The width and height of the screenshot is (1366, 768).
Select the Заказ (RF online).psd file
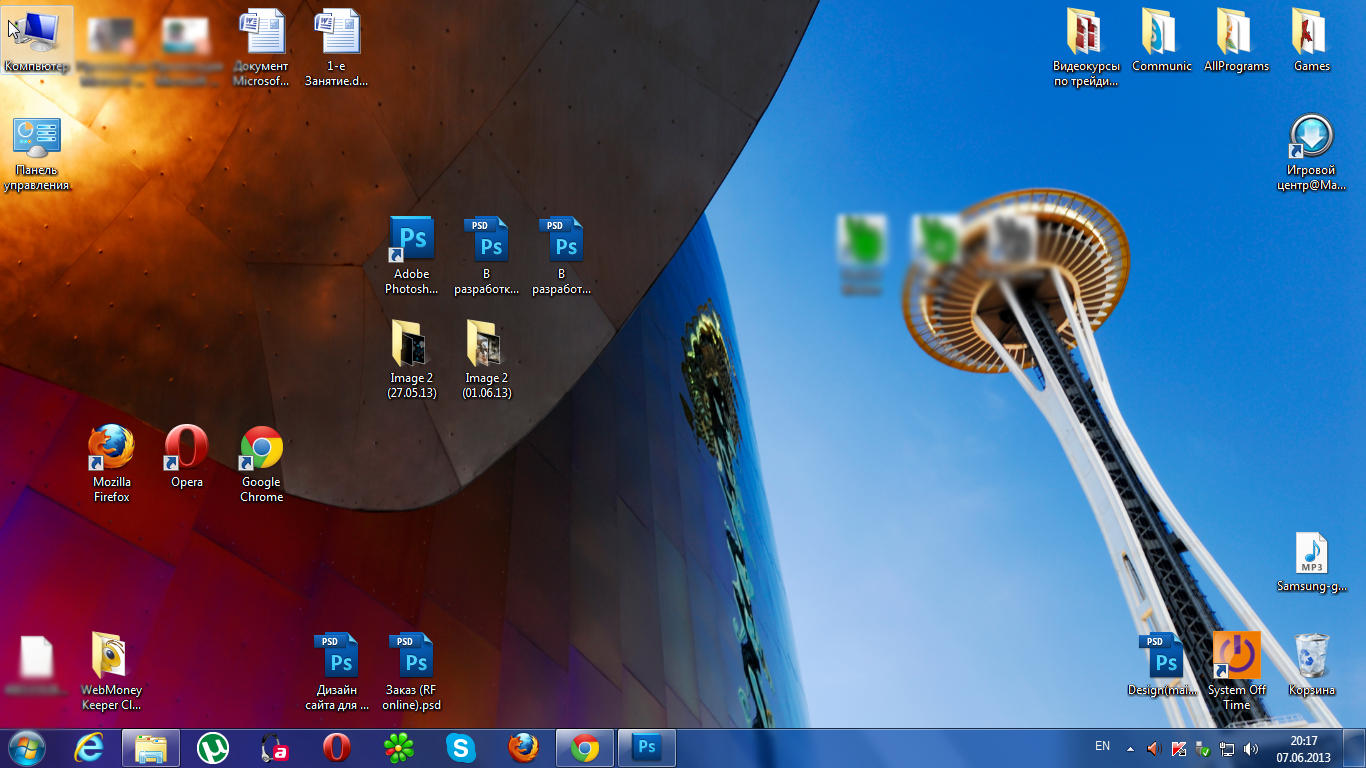coord(413,658)
